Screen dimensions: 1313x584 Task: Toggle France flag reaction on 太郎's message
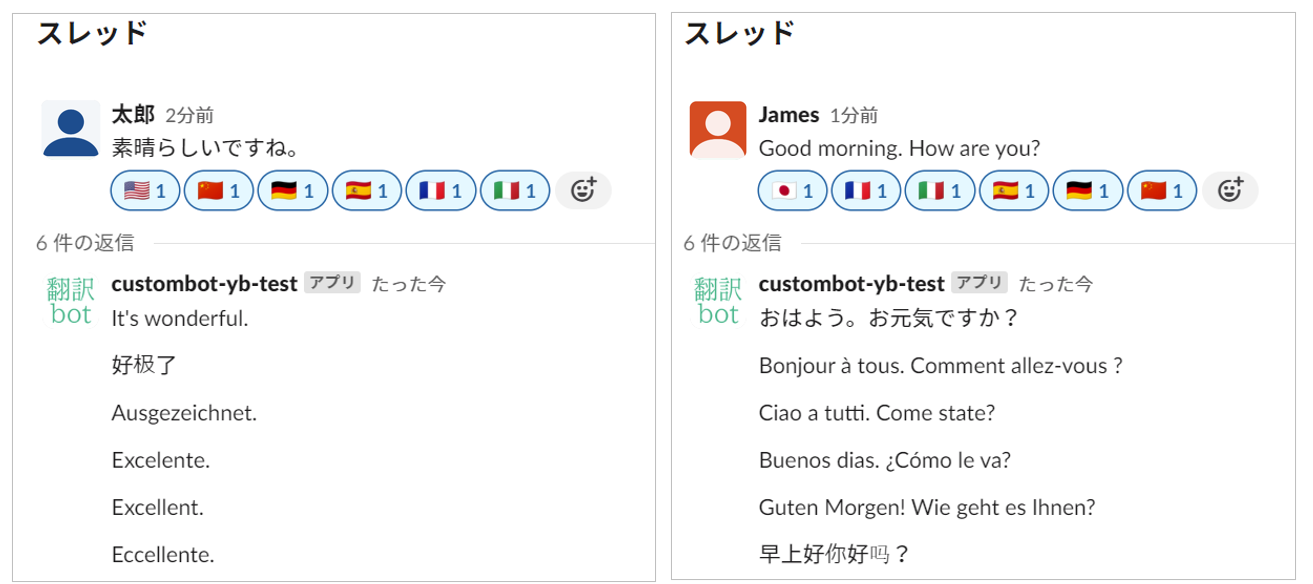(441, 190)
